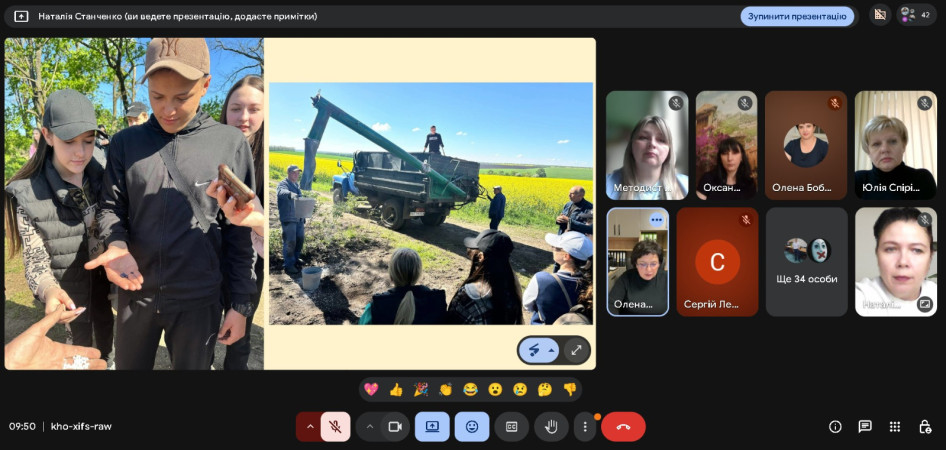Expand the presentation to full screen

click(x=575, y=350)
